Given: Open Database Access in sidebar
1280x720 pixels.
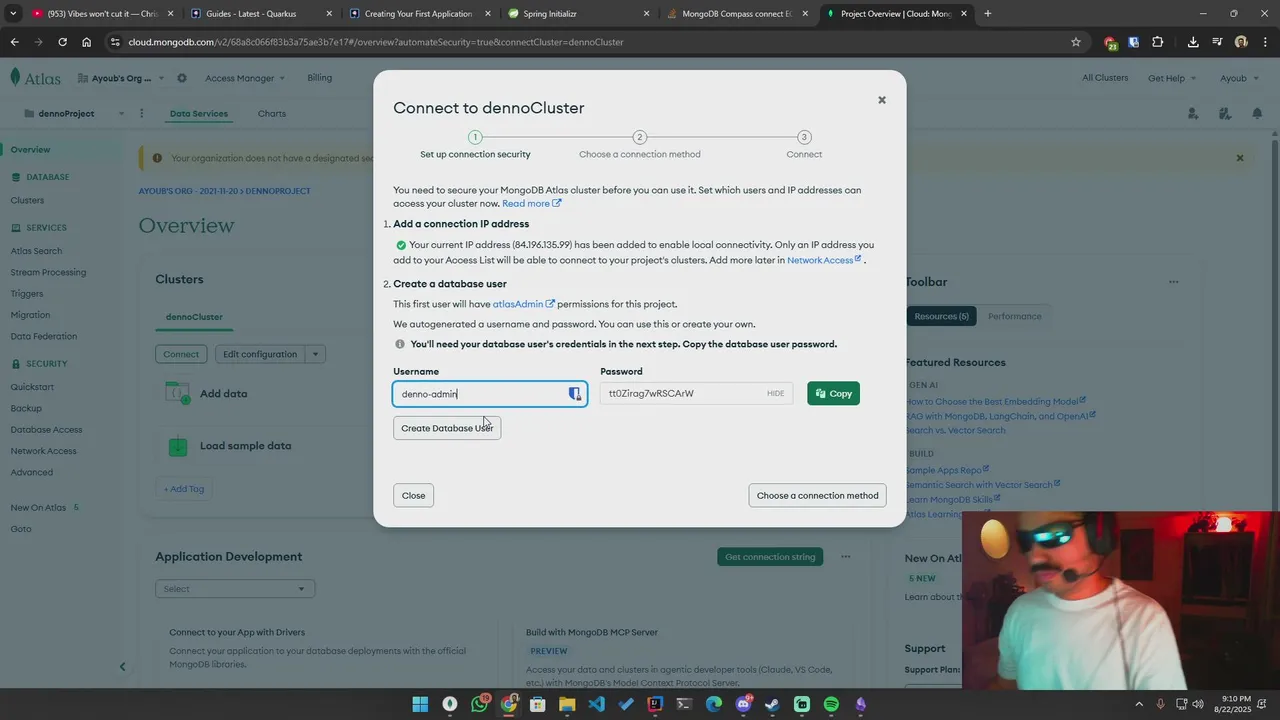Looking at the screenshot, I should click(x=46, y=430).
